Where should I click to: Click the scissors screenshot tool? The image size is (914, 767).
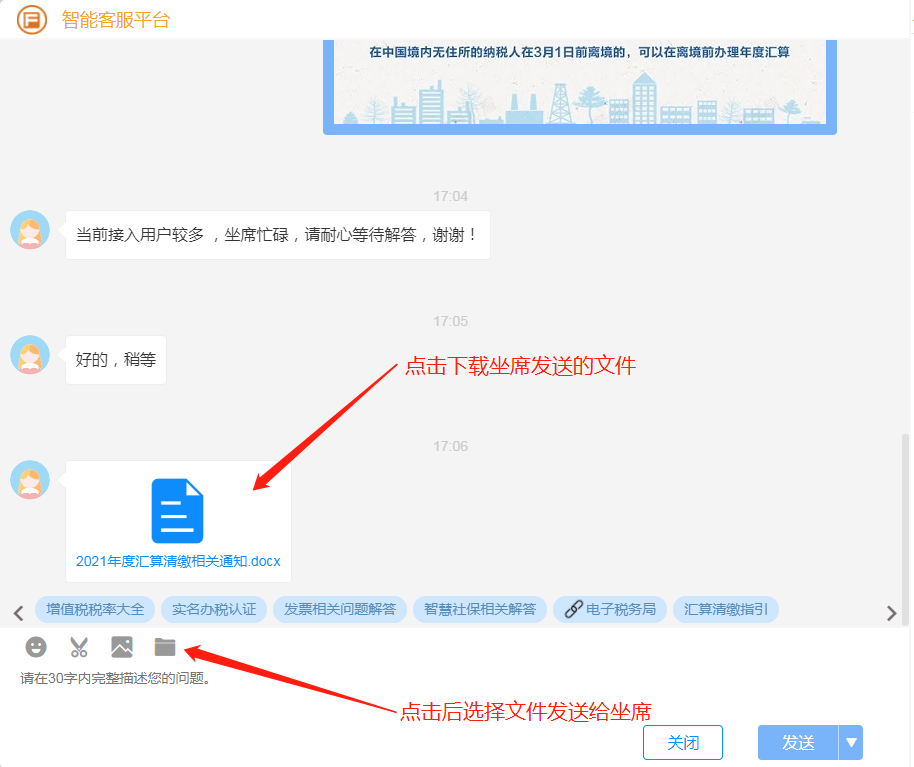(79, 647)
